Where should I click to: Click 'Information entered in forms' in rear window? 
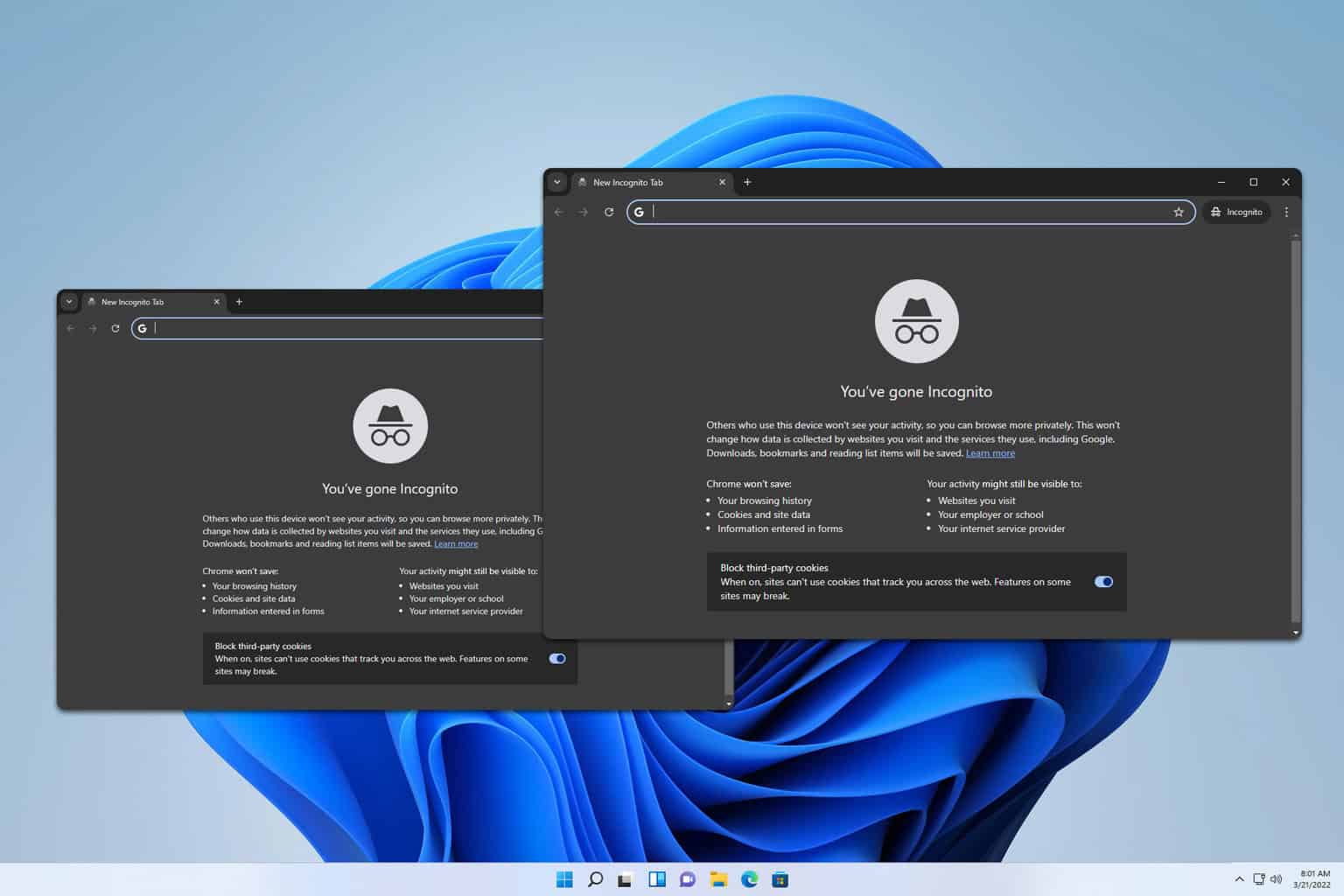click(268, 611)
